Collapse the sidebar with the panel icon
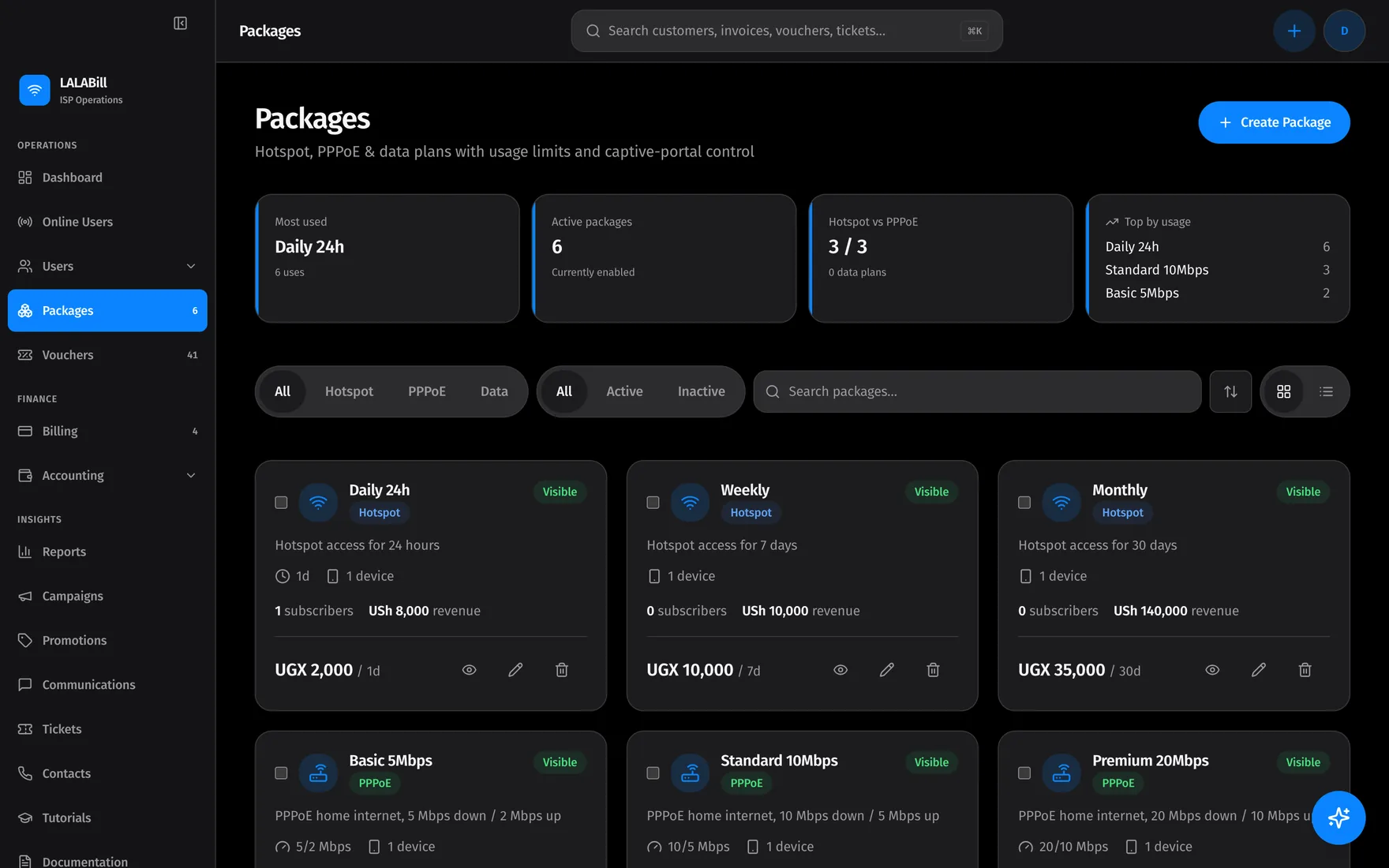This screenshot has height=868, width=1389. click(x=180, y=24)
